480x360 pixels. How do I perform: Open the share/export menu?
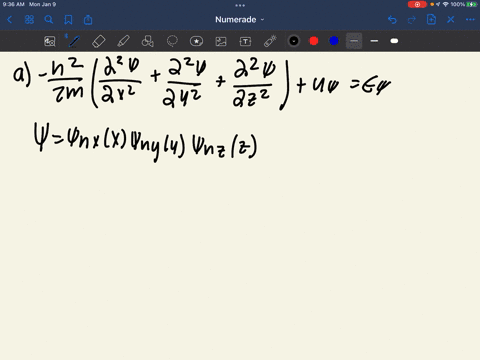tap(88, 20)
